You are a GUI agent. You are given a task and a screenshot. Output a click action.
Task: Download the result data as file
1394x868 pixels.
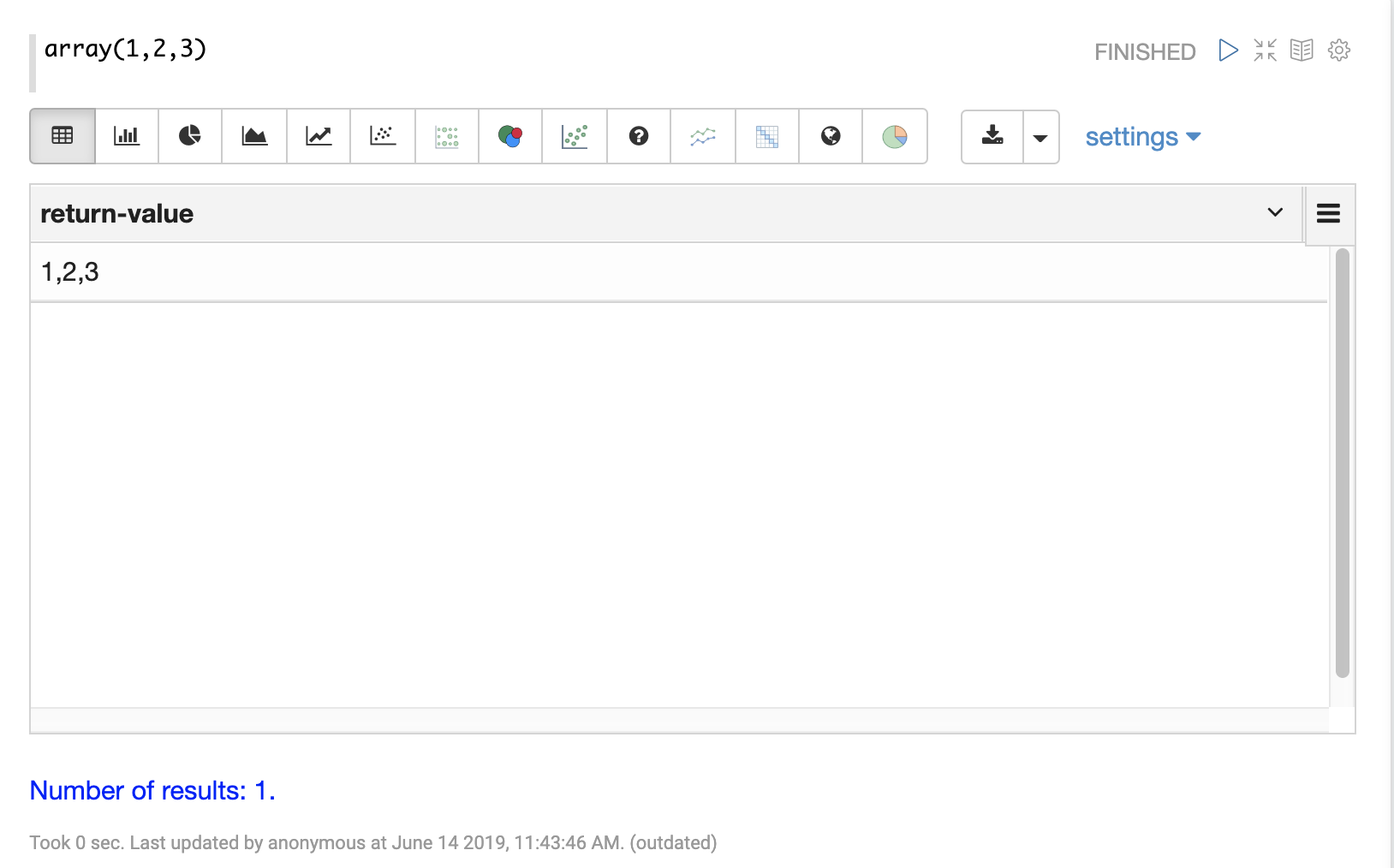point(992,136)
